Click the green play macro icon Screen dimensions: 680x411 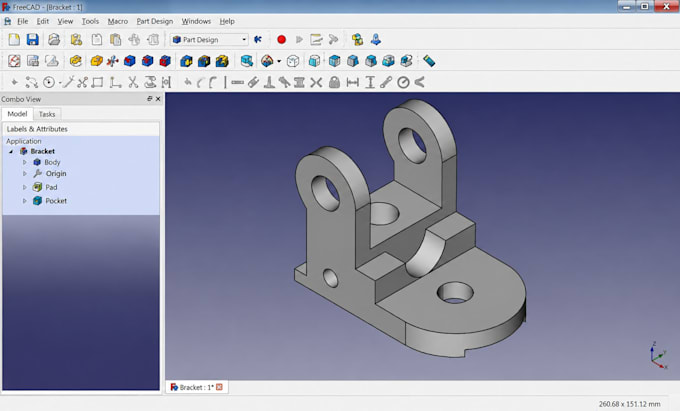pos(299,39)
